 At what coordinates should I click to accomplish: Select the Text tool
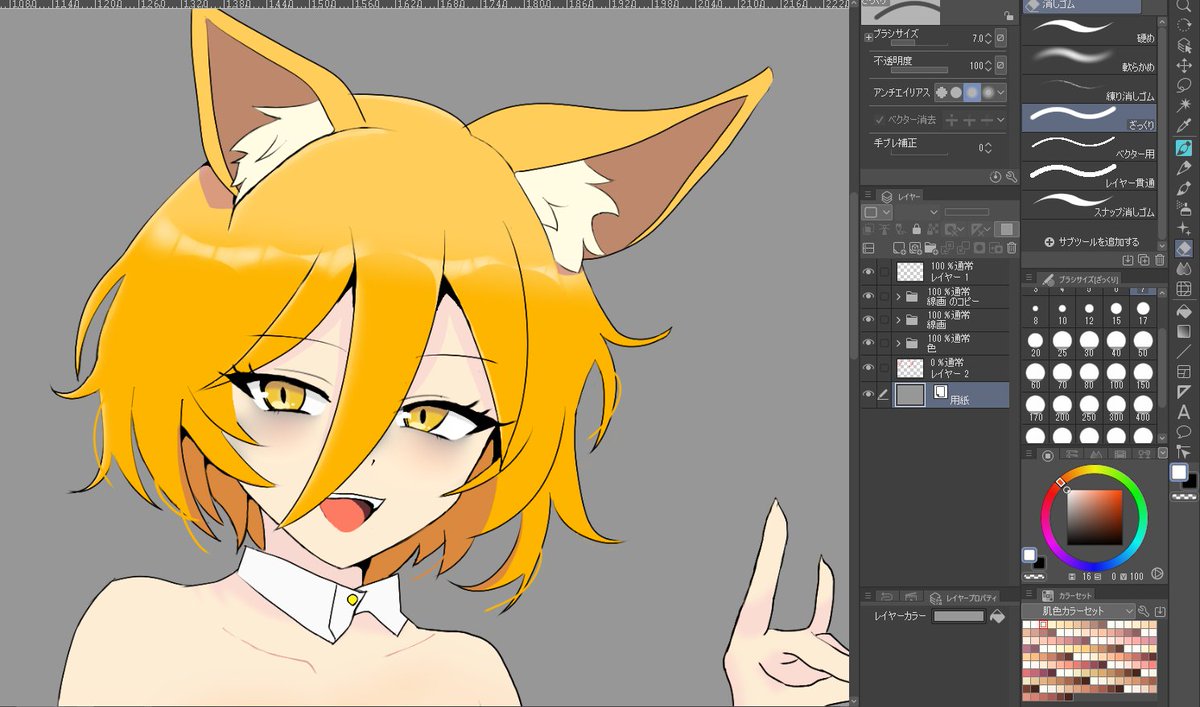(x=1183, y=412)
